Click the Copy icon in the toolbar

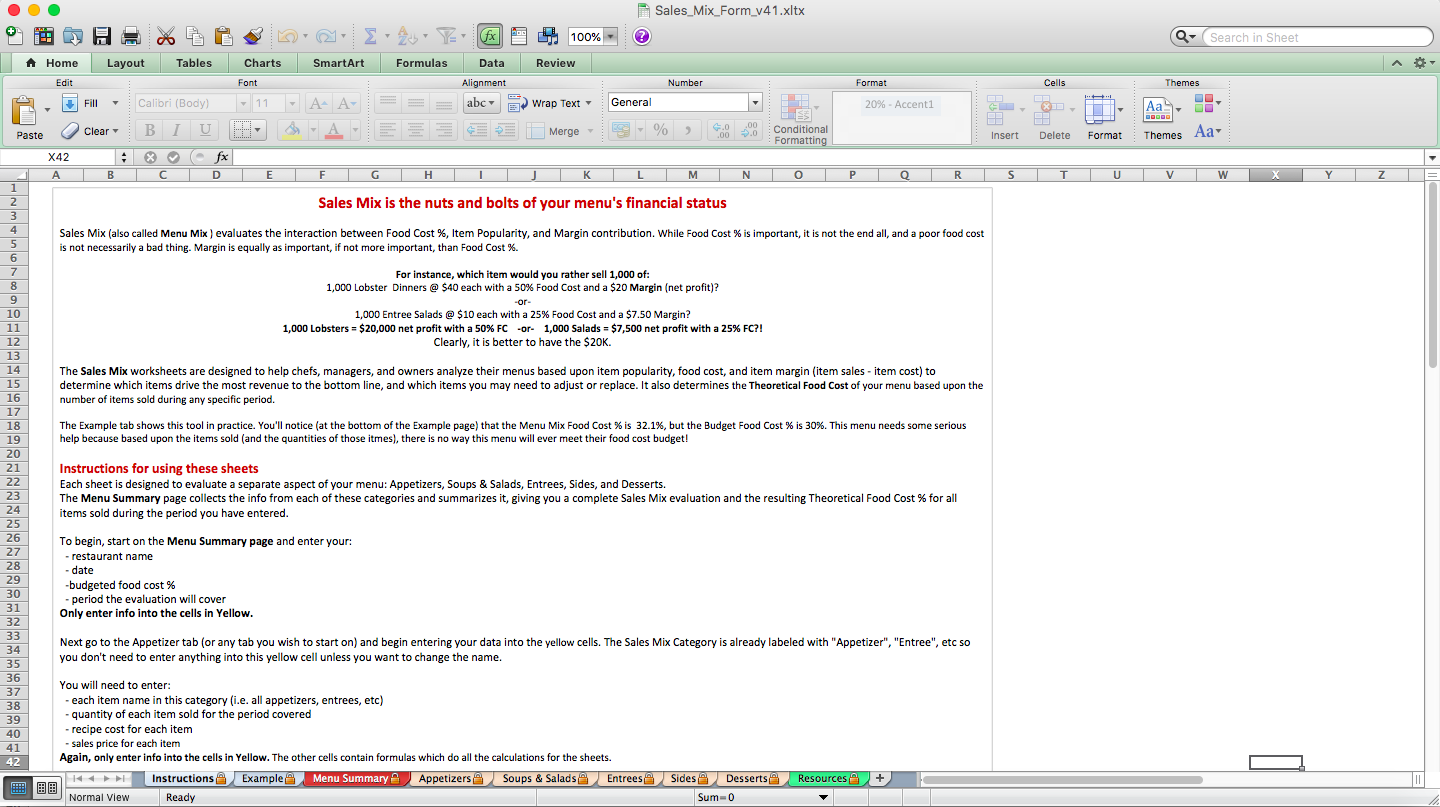(x=194, y=35)
